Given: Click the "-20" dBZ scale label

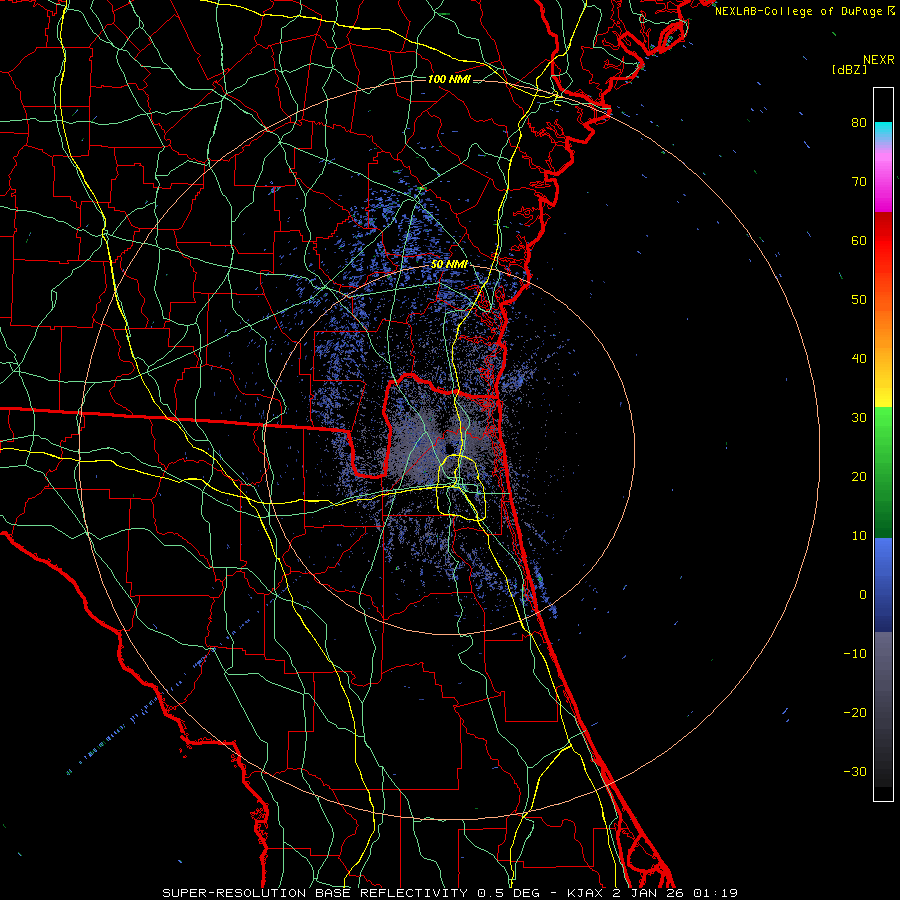Looking at the screenshot, I should (x=855, y=712).
